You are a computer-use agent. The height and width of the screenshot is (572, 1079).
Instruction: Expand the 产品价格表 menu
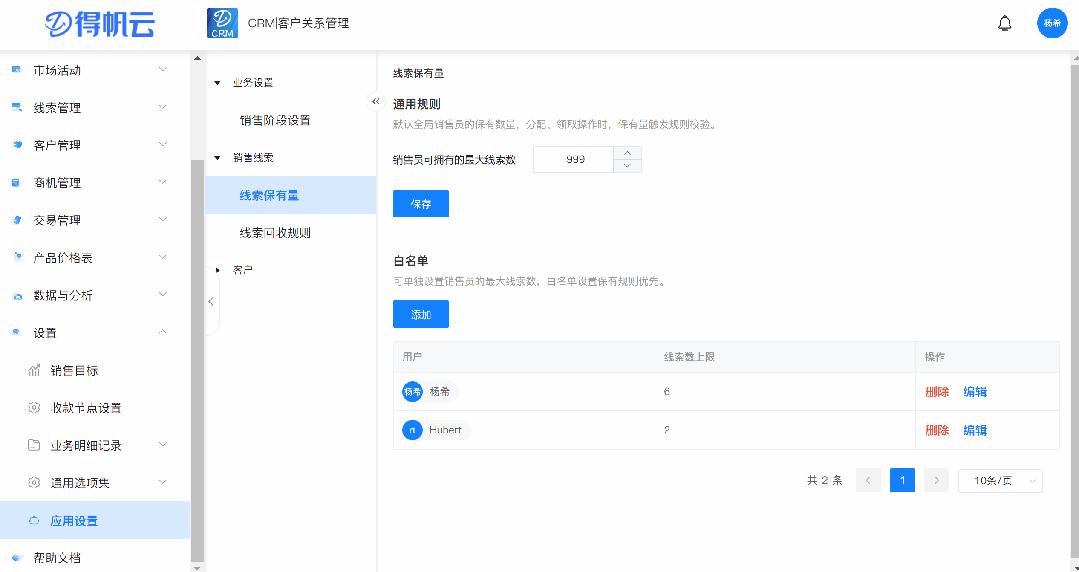(162, 257)
